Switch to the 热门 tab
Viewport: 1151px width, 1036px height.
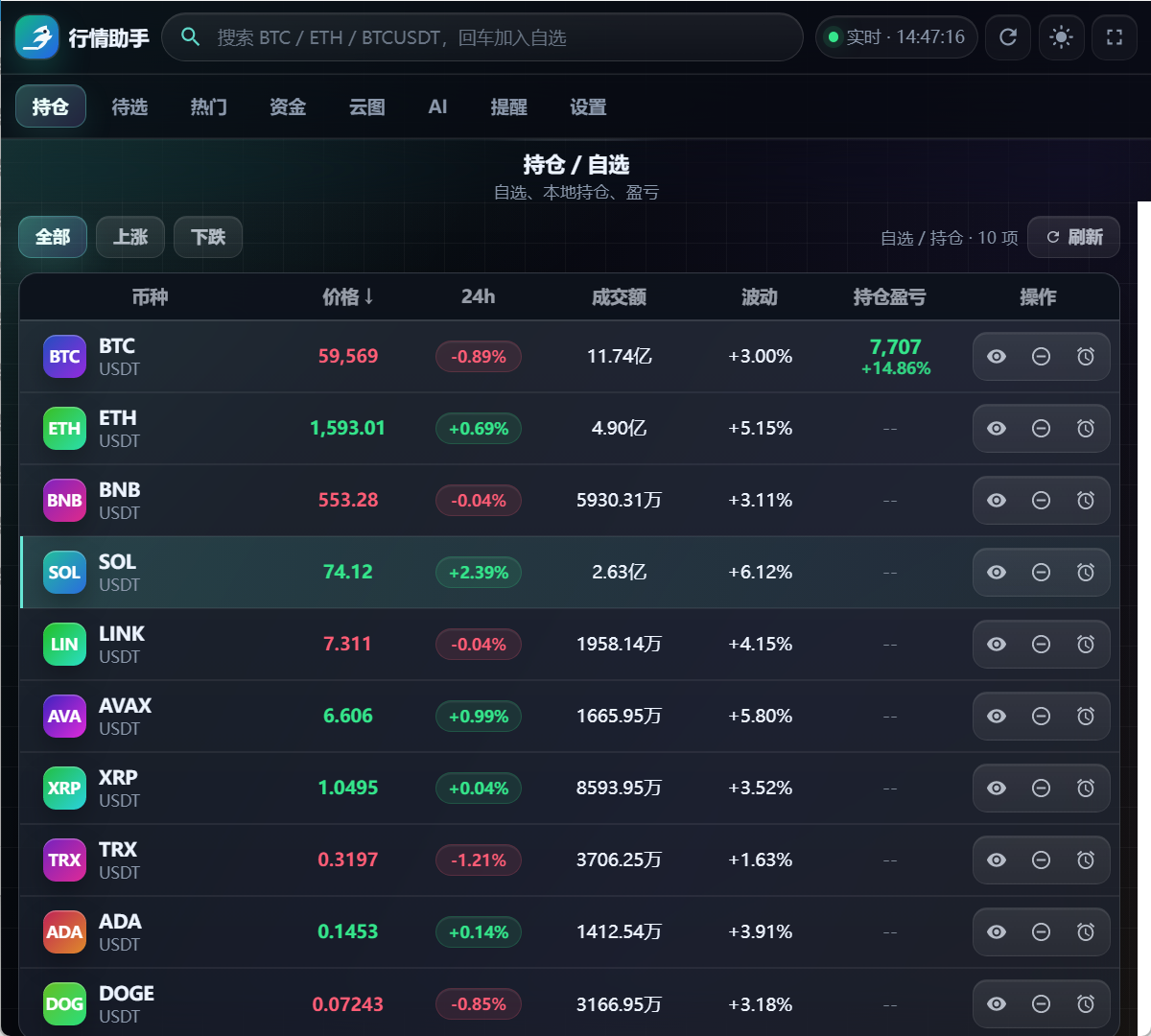(208, 106)
